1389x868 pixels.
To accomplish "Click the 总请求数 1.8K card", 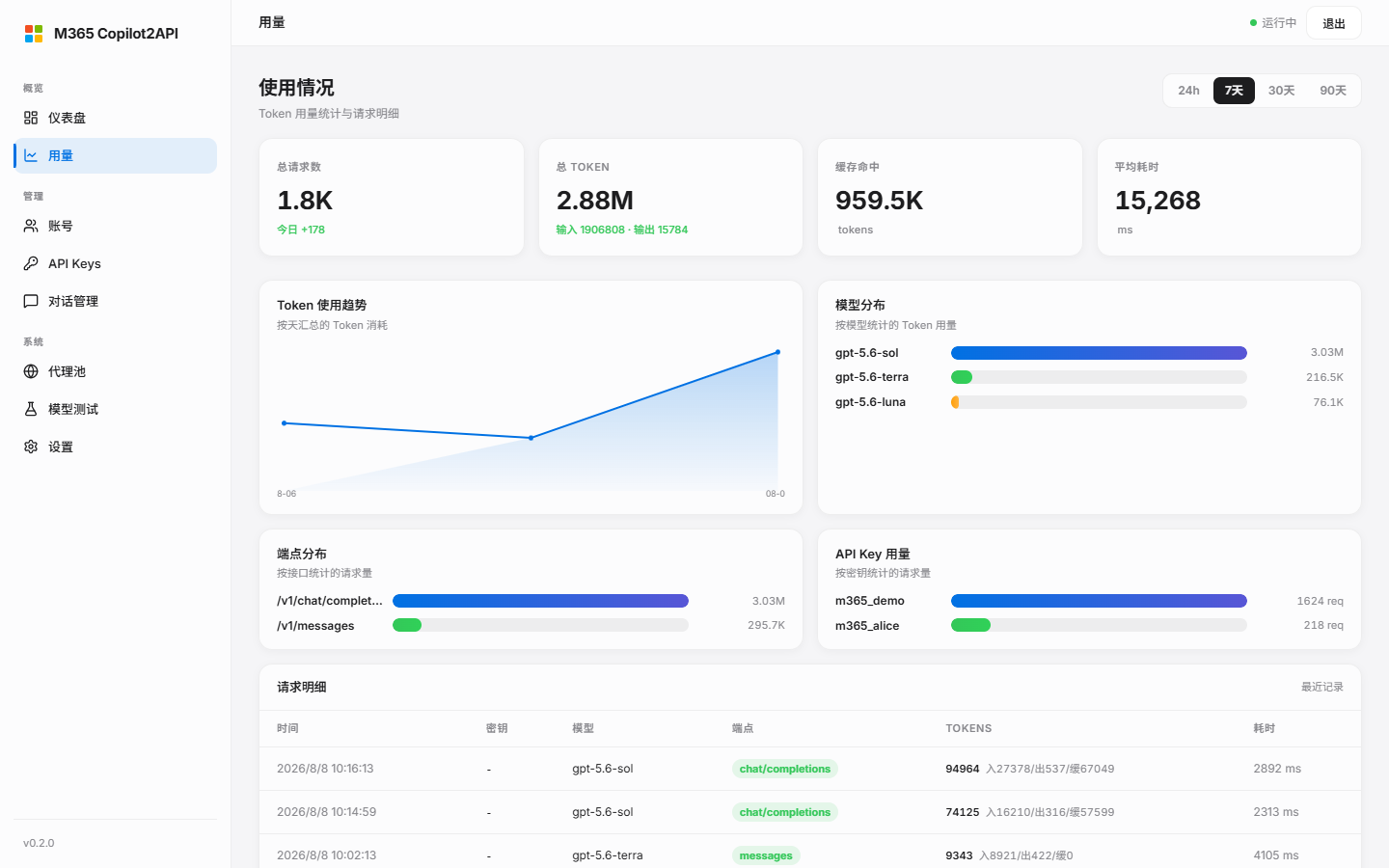I will (x=392, y=198).
